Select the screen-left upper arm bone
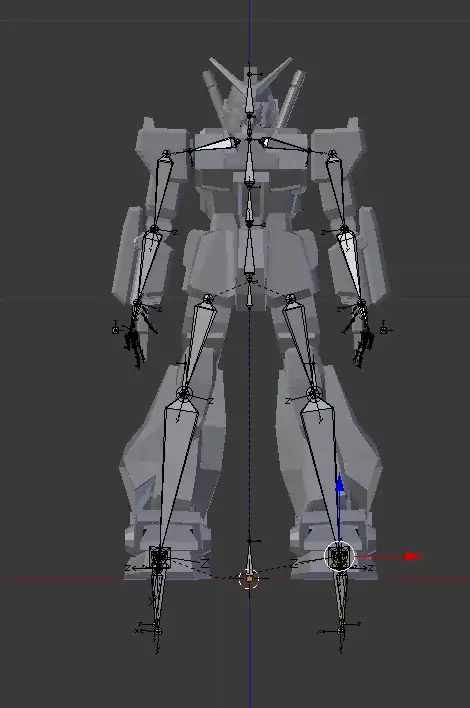This screenshot has width=470, height=708. 161,191
